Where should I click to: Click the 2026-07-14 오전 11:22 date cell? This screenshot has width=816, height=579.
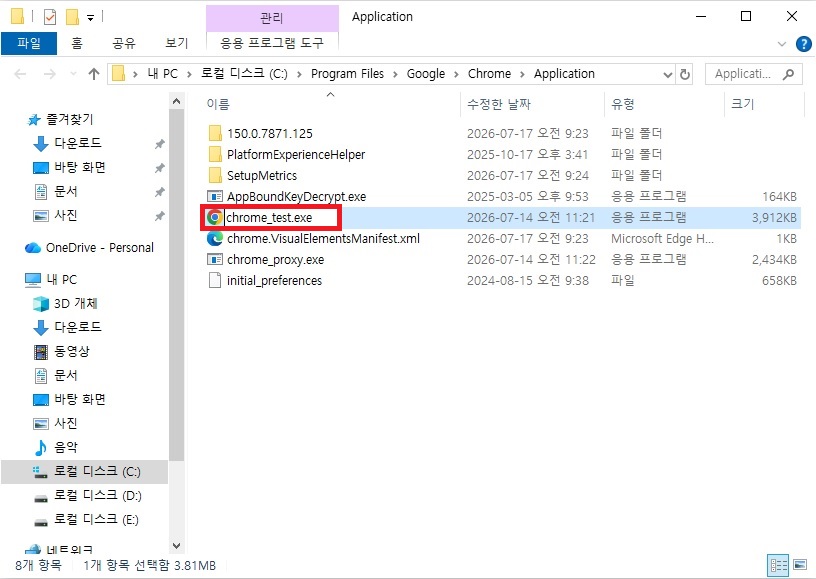tap(531, 259)
